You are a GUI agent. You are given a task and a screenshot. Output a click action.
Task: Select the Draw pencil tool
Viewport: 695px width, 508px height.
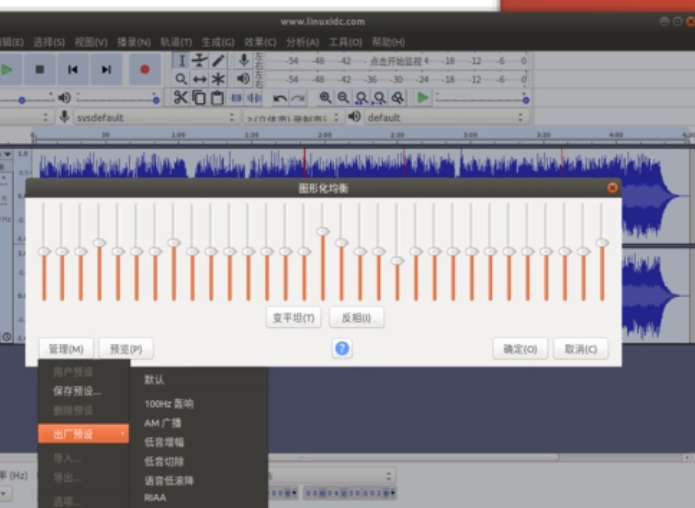click(218, 60)
